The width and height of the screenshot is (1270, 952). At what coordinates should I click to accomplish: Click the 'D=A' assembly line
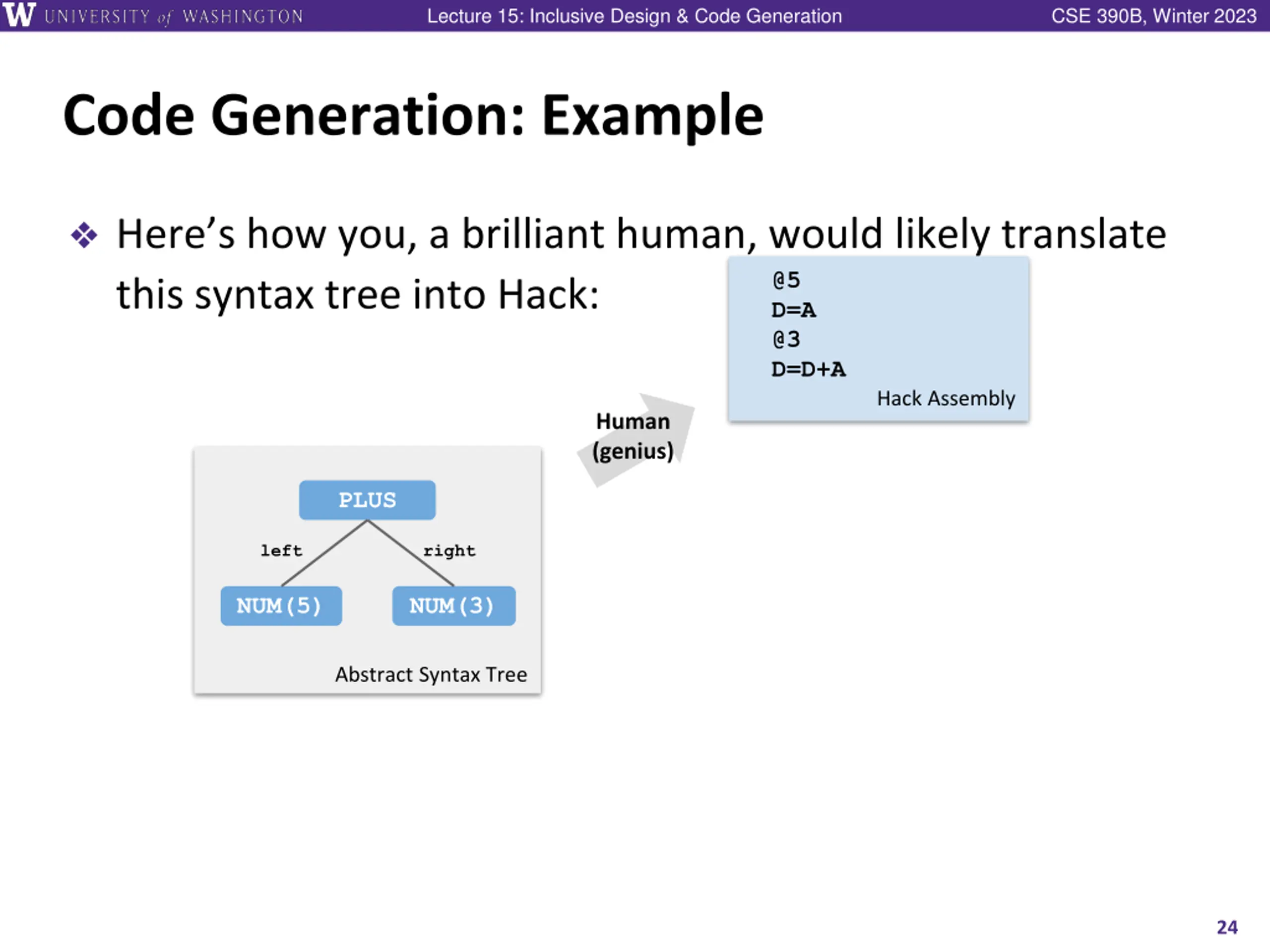793,310
